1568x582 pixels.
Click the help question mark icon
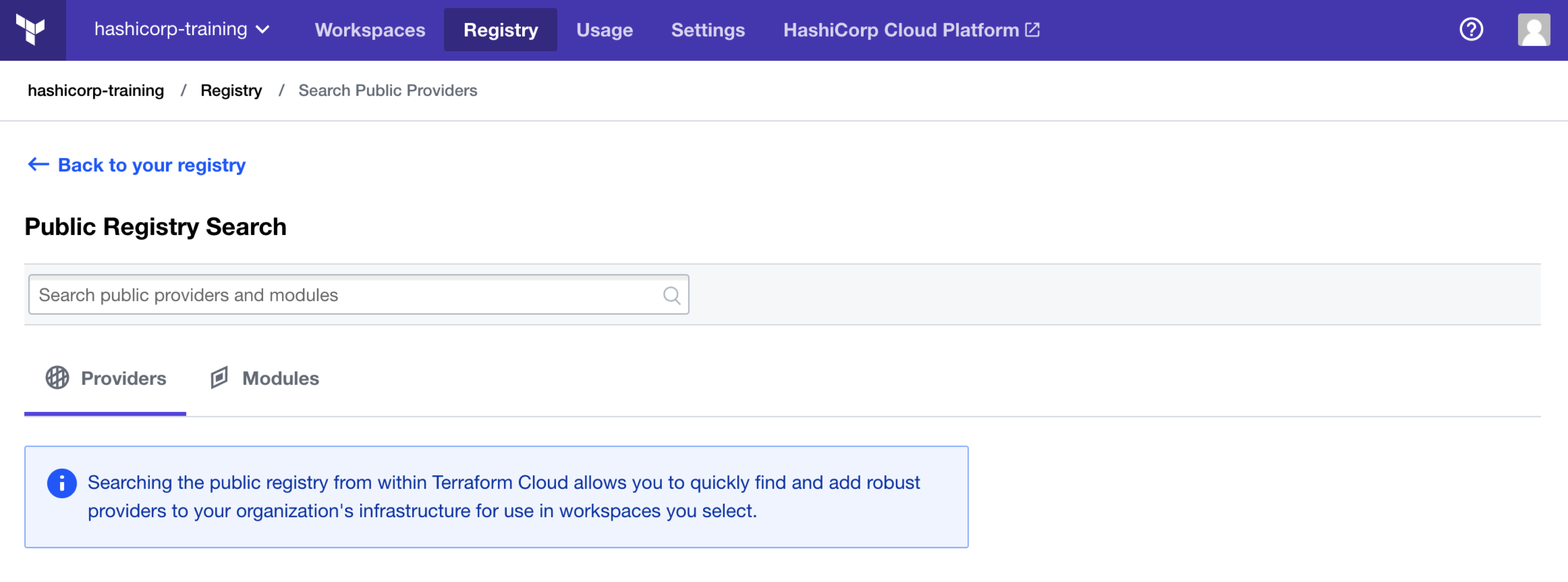coord(1471,29)
